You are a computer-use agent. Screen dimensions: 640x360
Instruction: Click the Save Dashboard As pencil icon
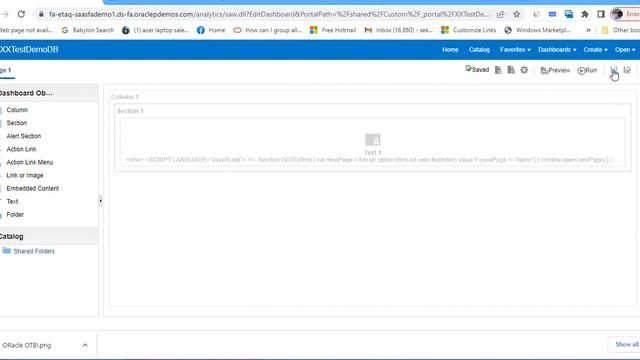[627, 70]
